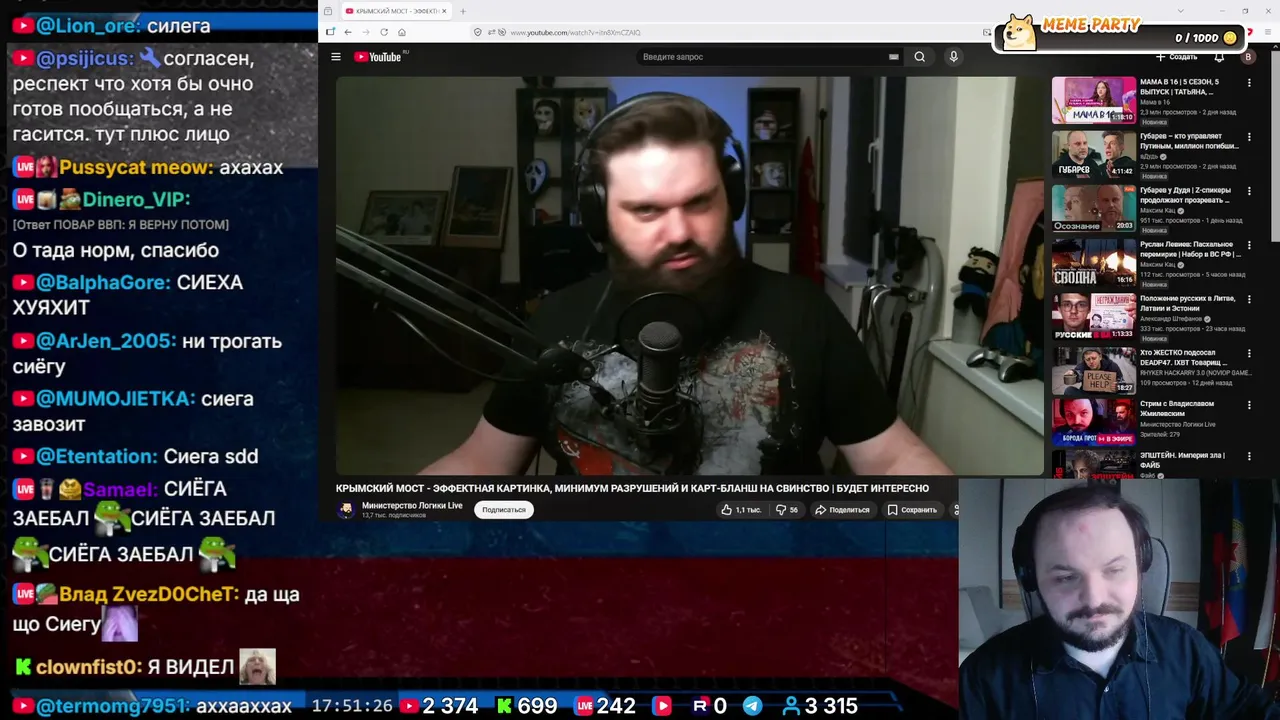Click the Подписаться subscribe button
The height and width of the screenshot is (720, 1280).
click(503, 510)
